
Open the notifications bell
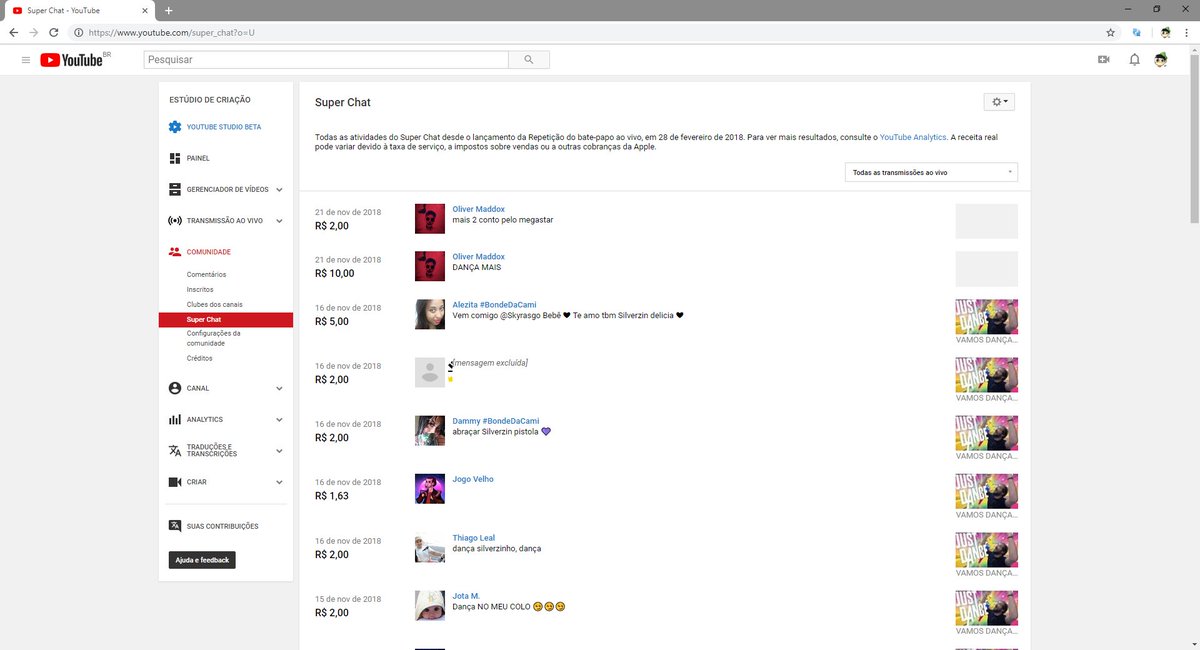pyautogui.click(x=1134, y=60)
